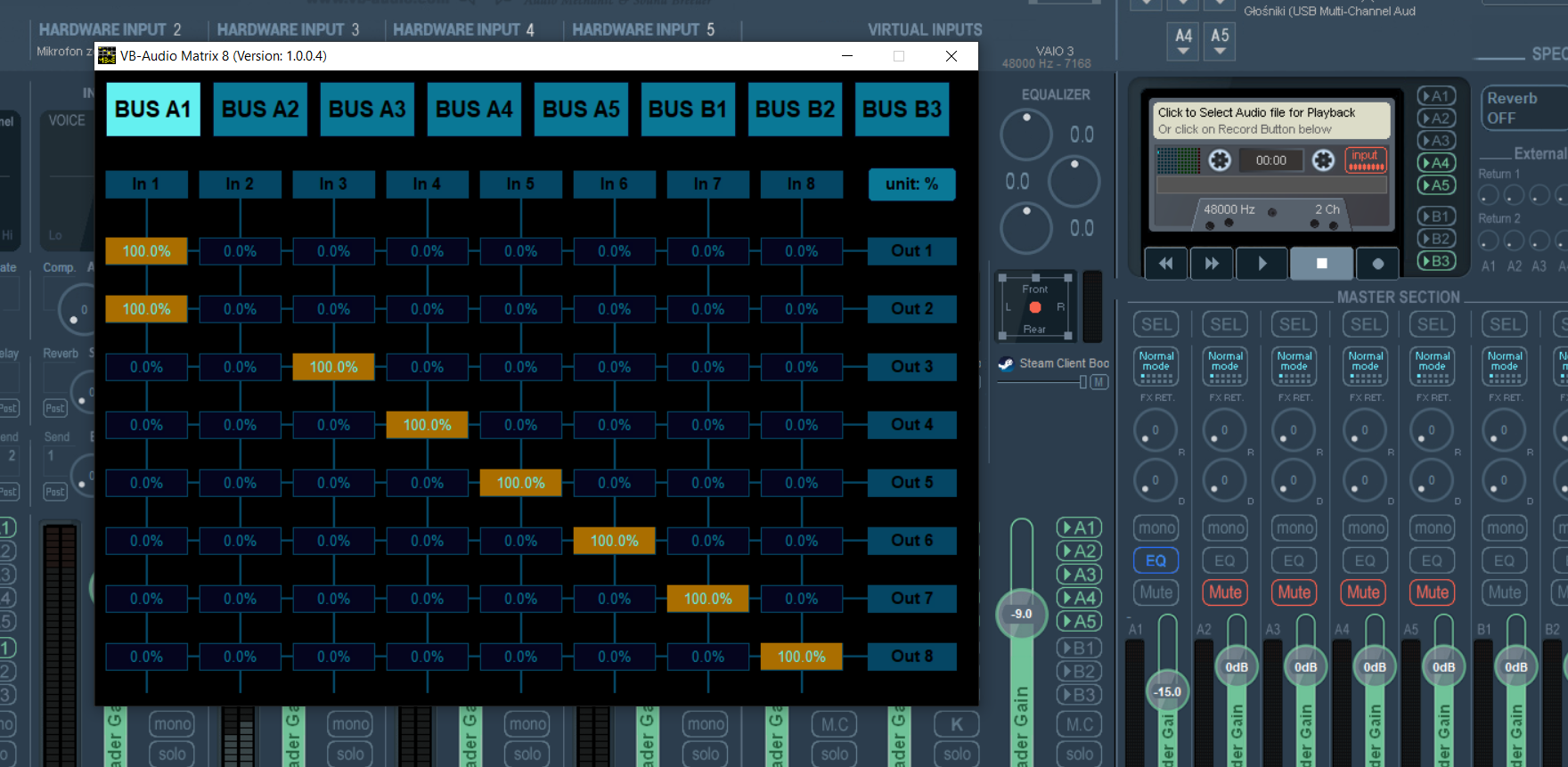This screenshot has height=767, width=1568.
Task: Select the BUS B3 tab
Action: tap(902, 110)
